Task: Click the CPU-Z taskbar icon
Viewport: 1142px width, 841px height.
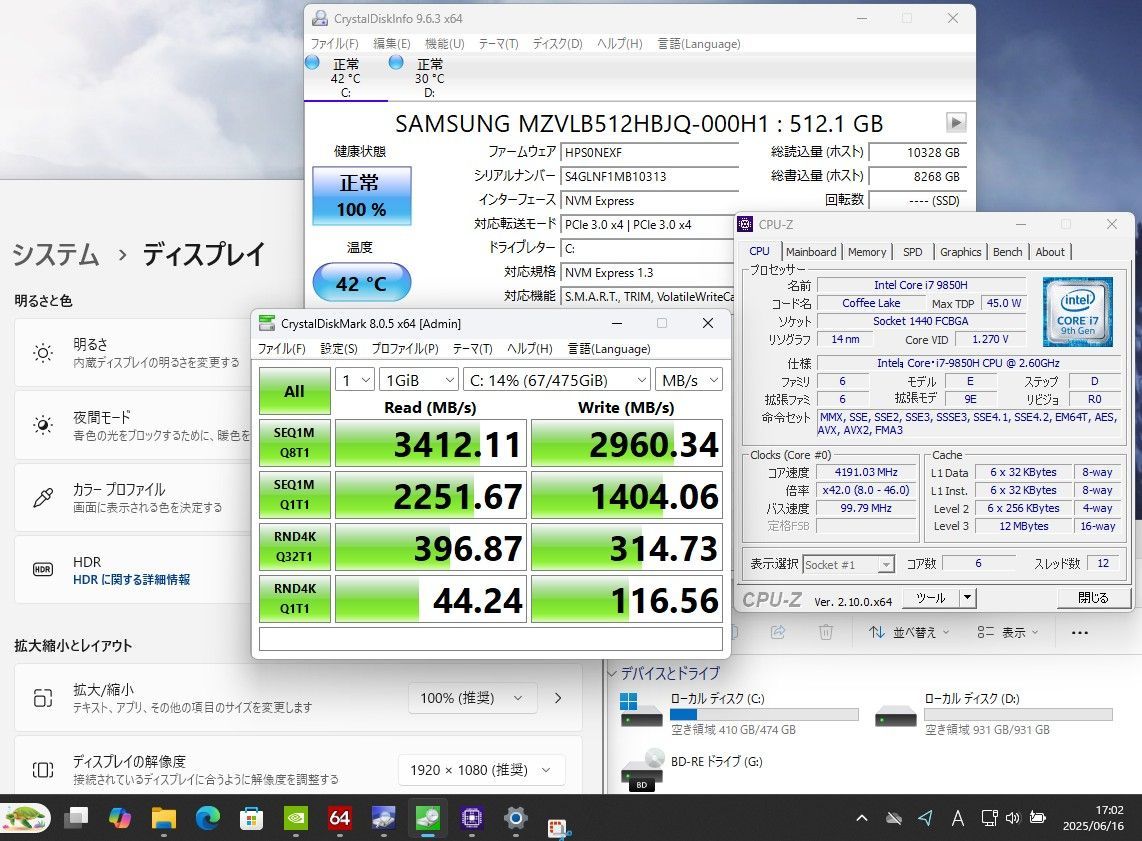Action: 471,818
